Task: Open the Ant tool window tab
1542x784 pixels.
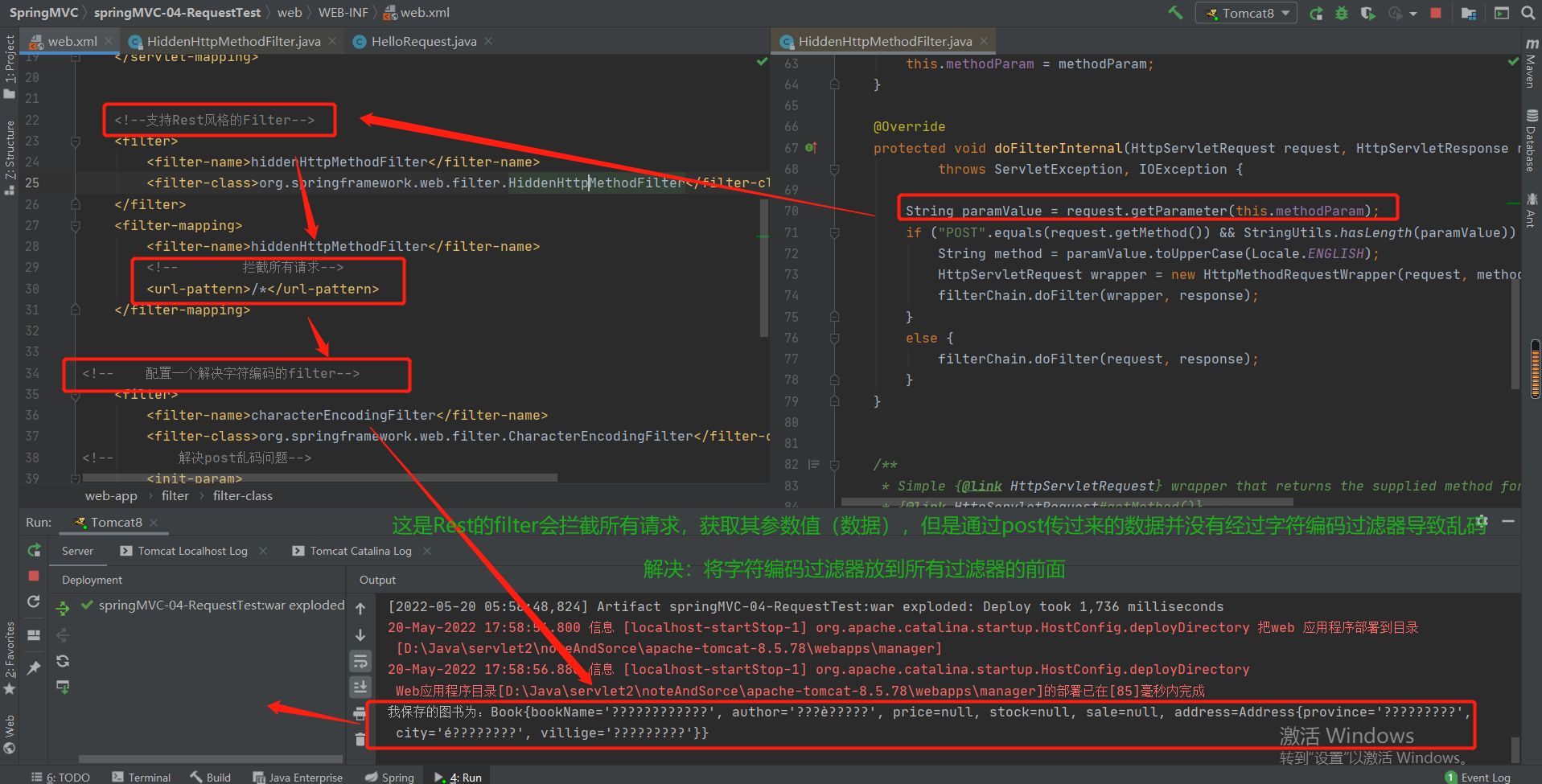Action: tap(1532, 210)
